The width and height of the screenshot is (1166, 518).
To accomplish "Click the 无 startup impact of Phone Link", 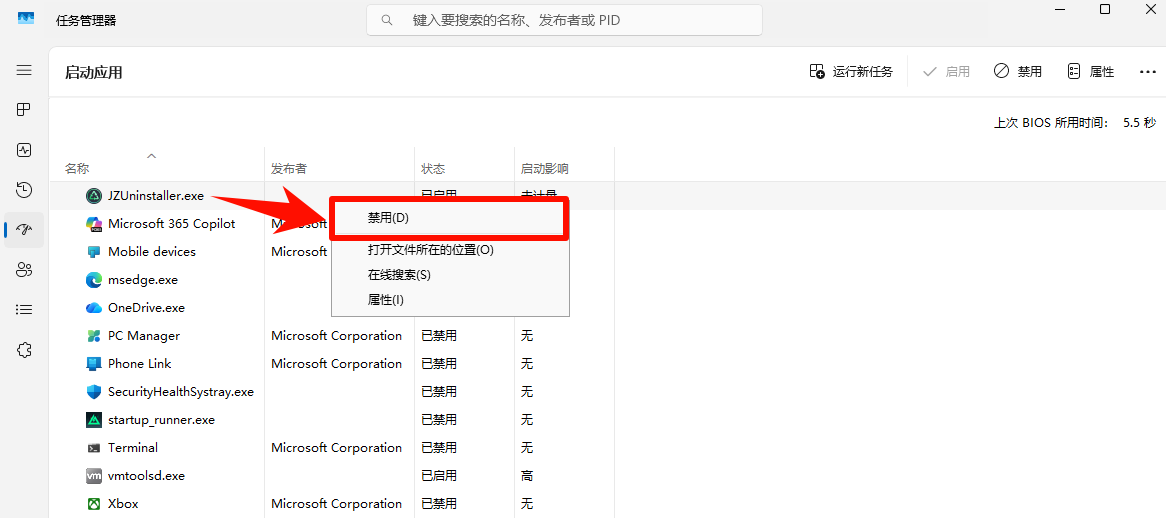I will tap(527, 363).
